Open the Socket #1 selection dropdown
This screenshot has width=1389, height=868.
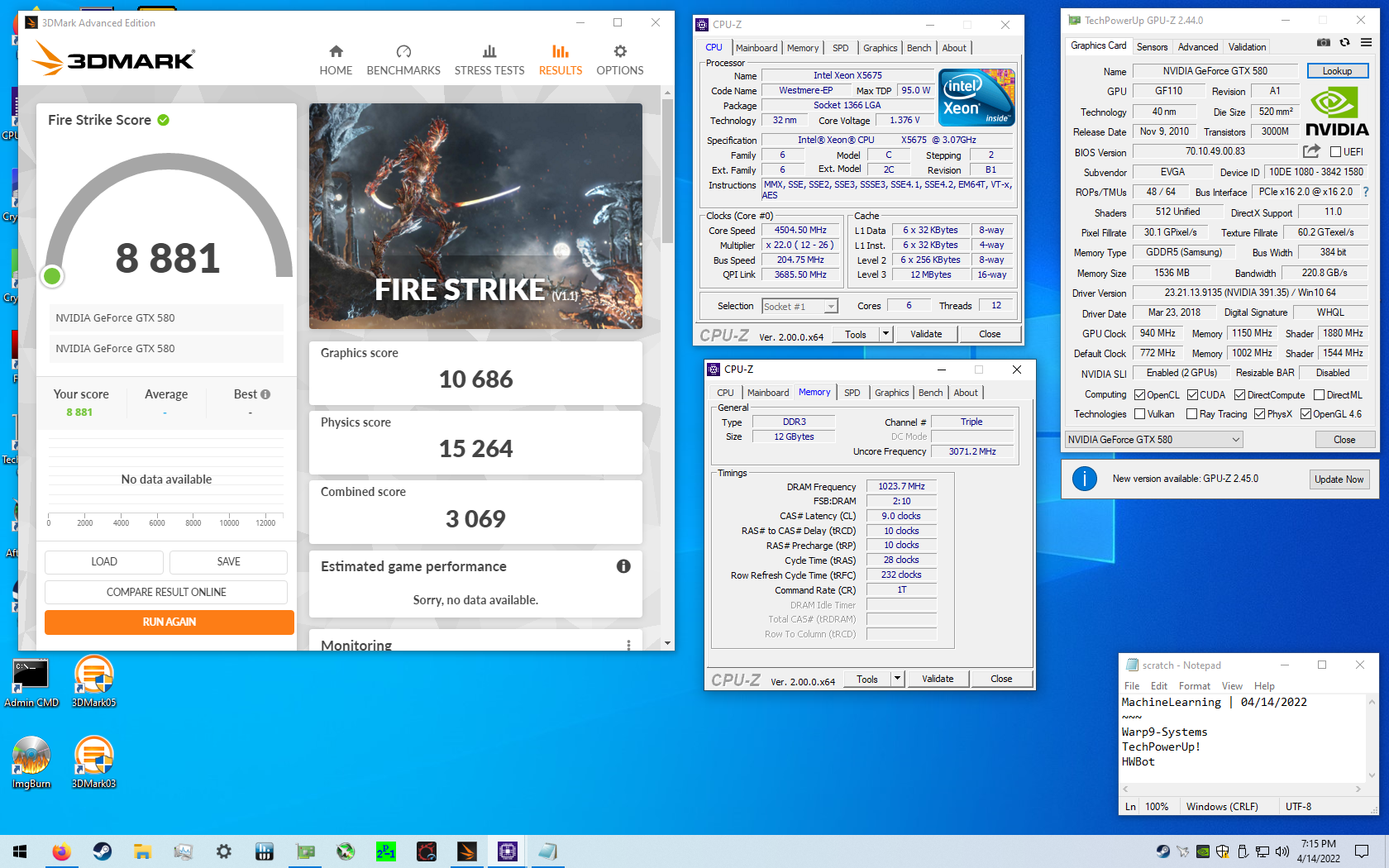(x=800, y=307)
